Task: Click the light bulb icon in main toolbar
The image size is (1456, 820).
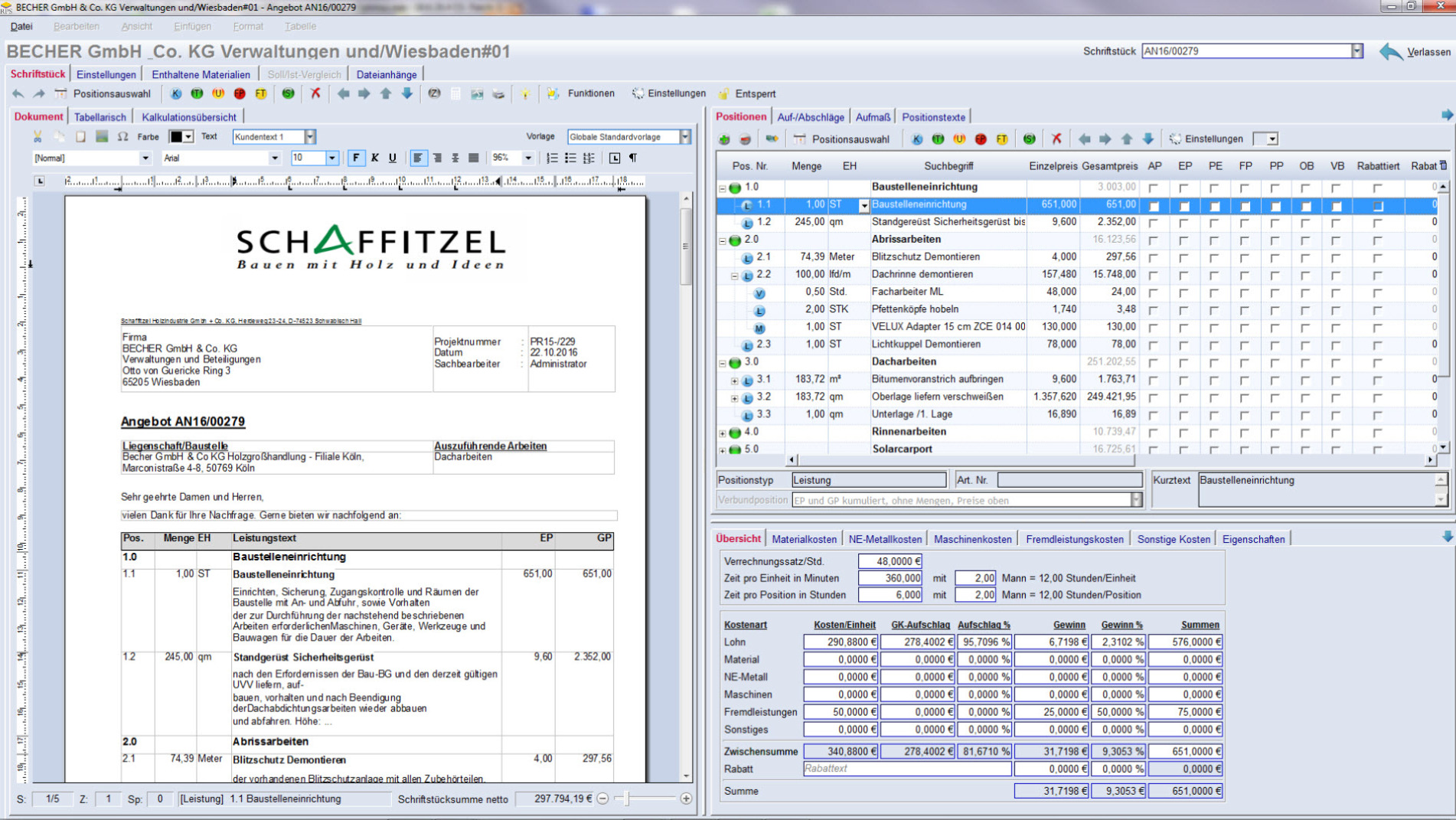Action: (525, 93)
